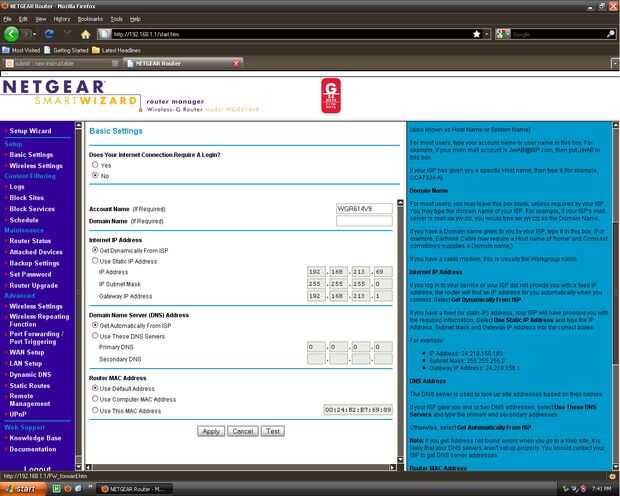Viewport: 620px width, 496px height.
Task: Open the Tools menu
Action: (116, 19)
